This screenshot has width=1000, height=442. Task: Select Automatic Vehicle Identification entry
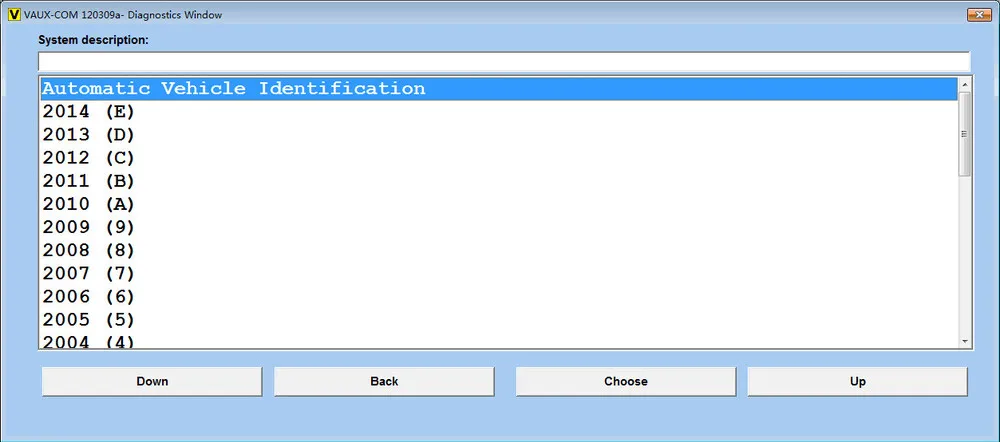[x=499, y=89]
